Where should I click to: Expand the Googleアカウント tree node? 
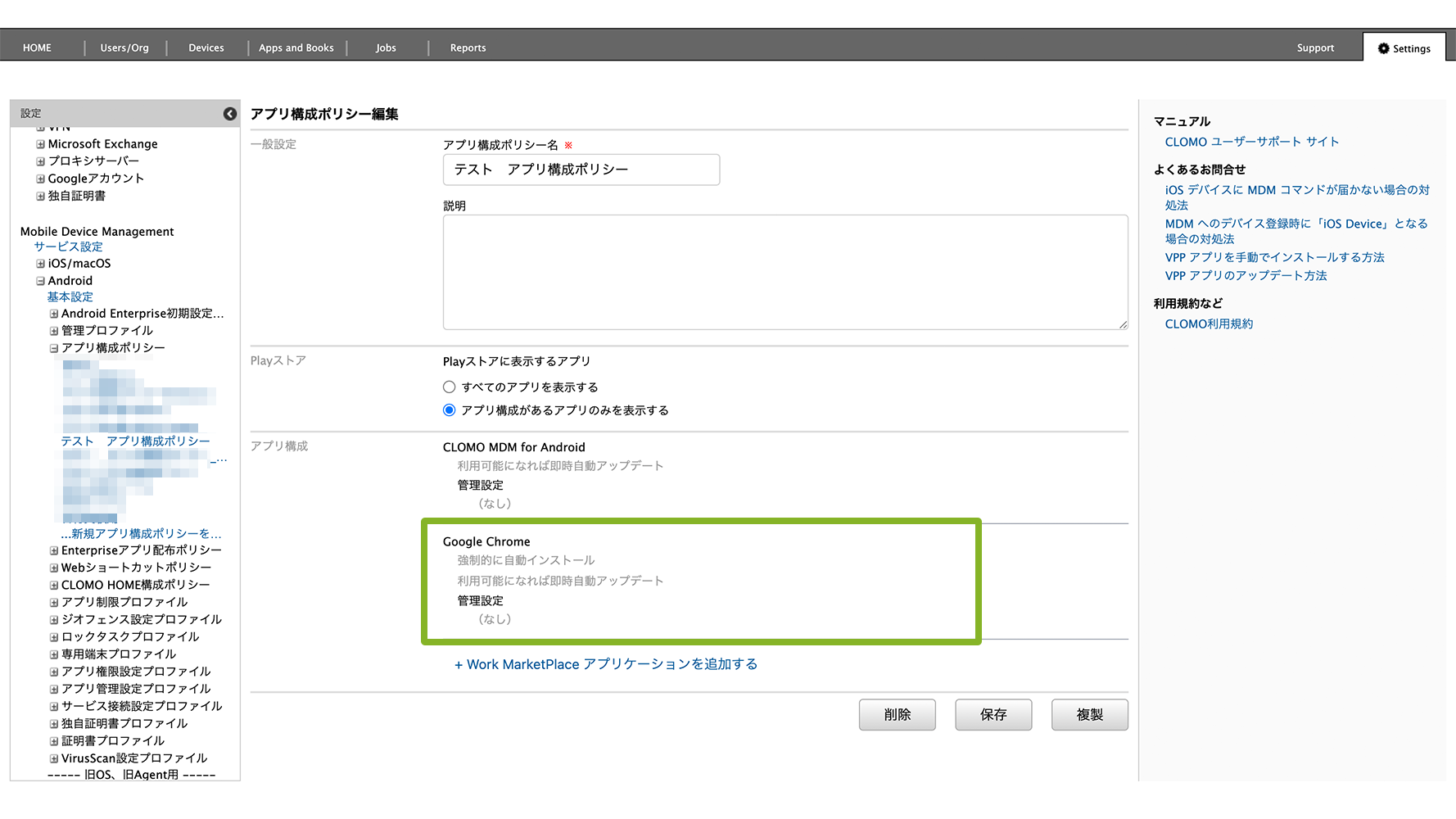tap(40, 179)
